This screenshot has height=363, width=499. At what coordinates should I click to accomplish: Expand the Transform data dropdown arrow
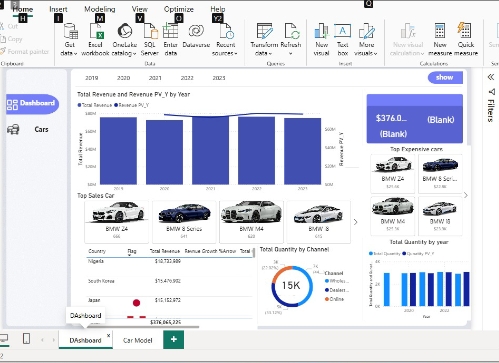click(x=270, y=53)
